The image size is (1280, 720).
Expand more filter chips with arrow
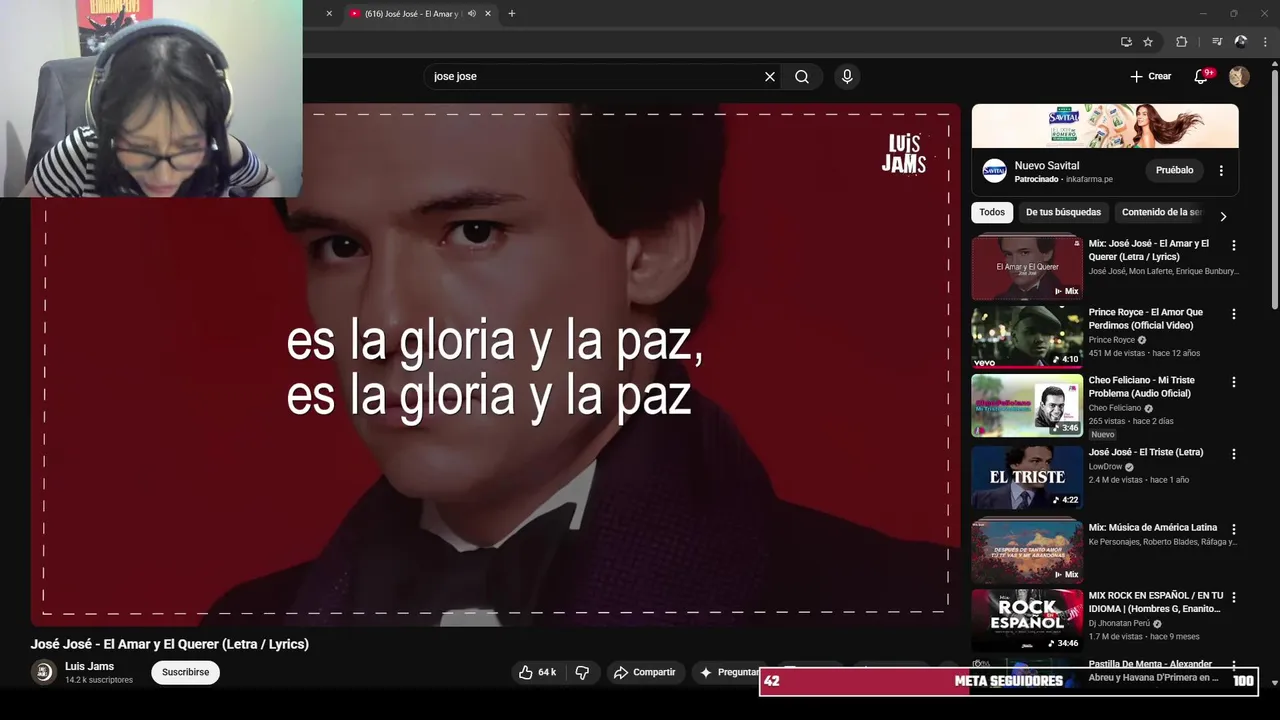pyautogui.click(x=1222, y=216)
